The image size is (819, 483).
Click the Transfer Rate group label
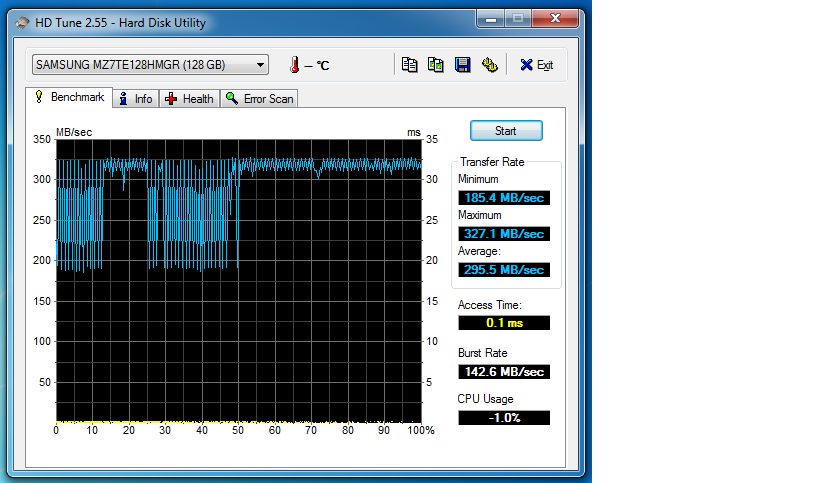[x=492, y=162]
